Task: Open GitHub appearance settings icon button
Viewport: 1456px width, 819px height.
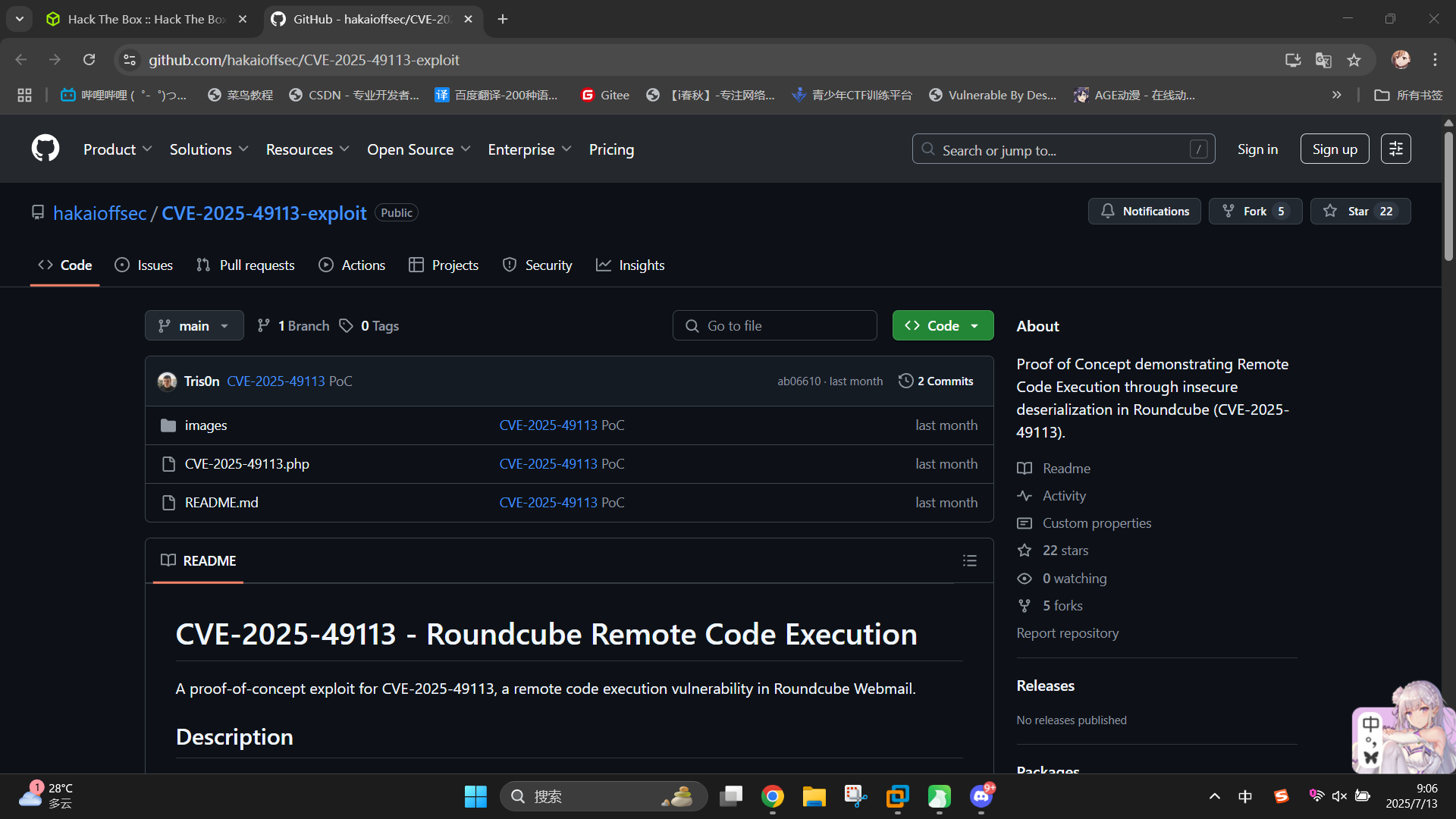Action: point(1395,149)
